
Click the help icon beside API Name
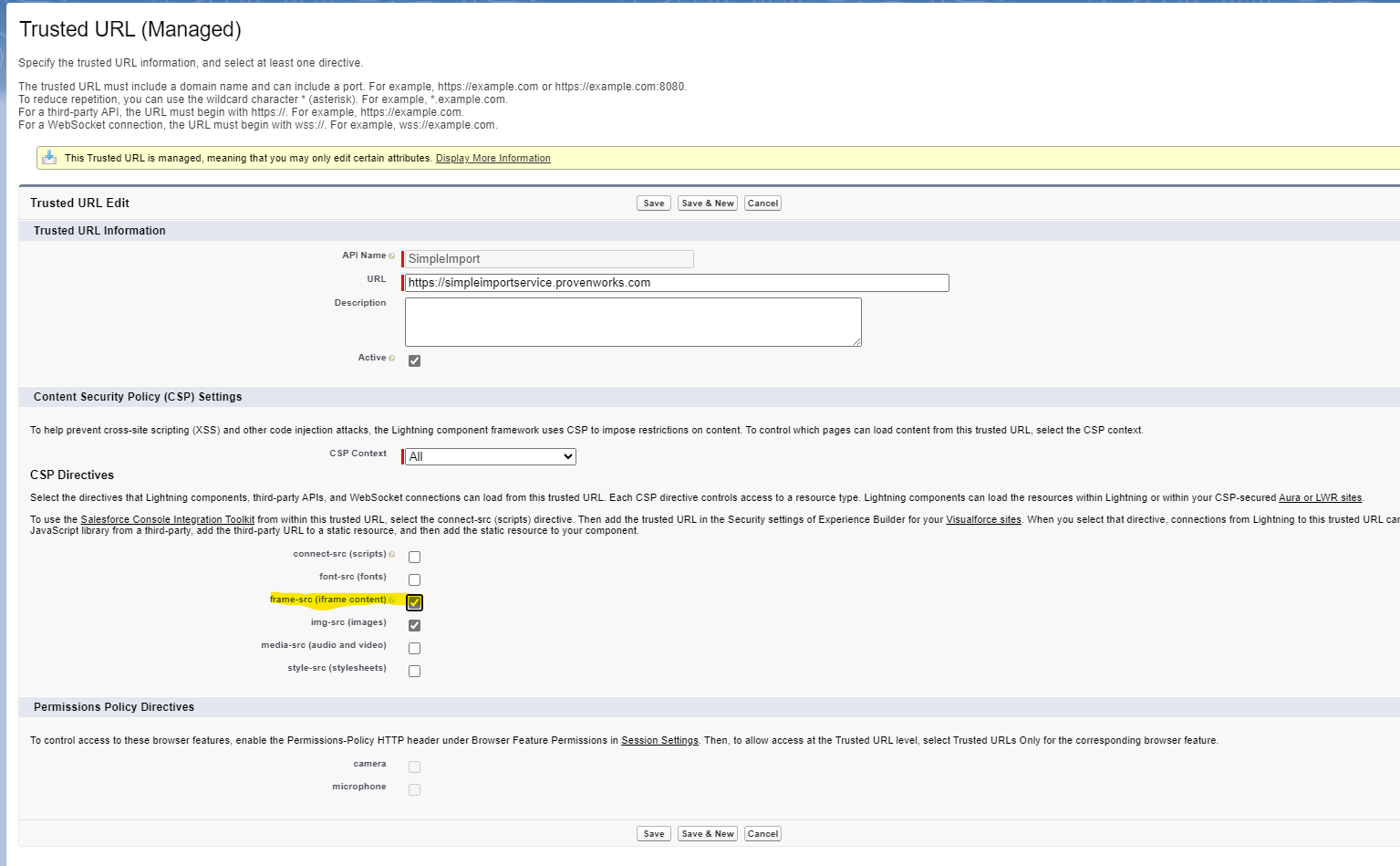pyautogui.click(x=392, y=256)
